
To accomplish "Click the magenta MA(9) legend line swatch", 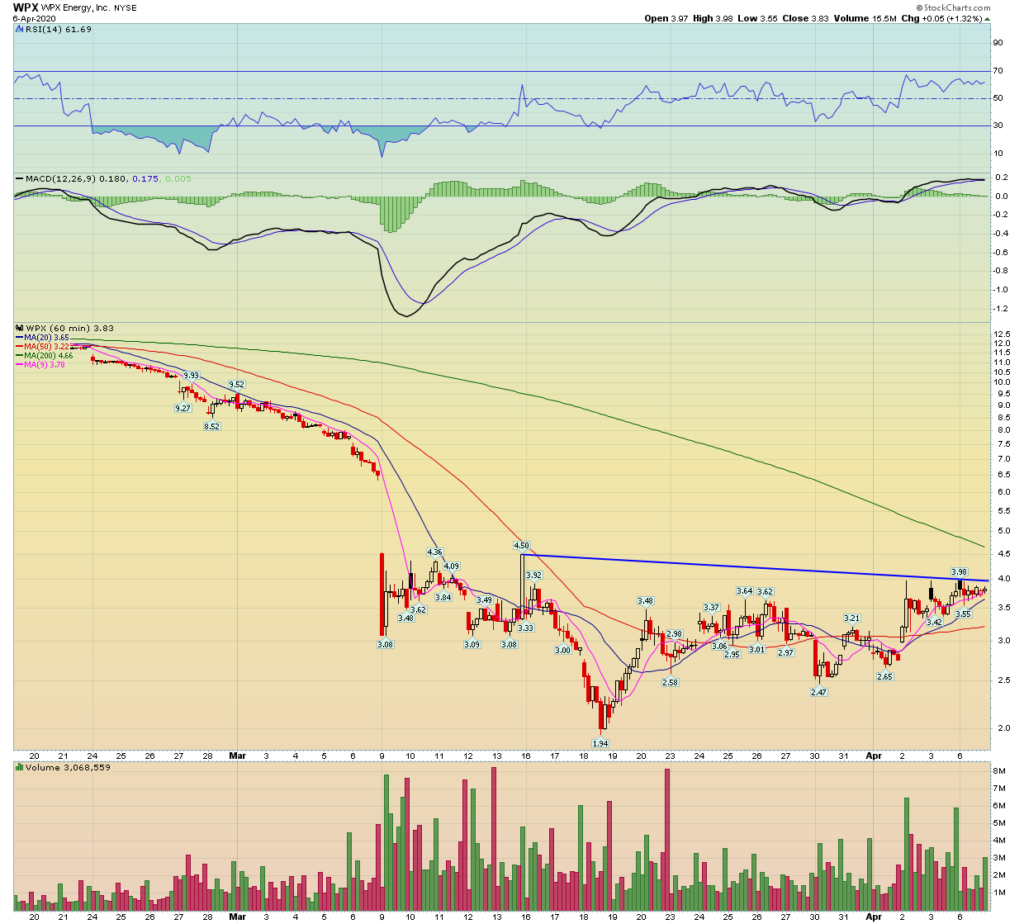I will (20, 364).
